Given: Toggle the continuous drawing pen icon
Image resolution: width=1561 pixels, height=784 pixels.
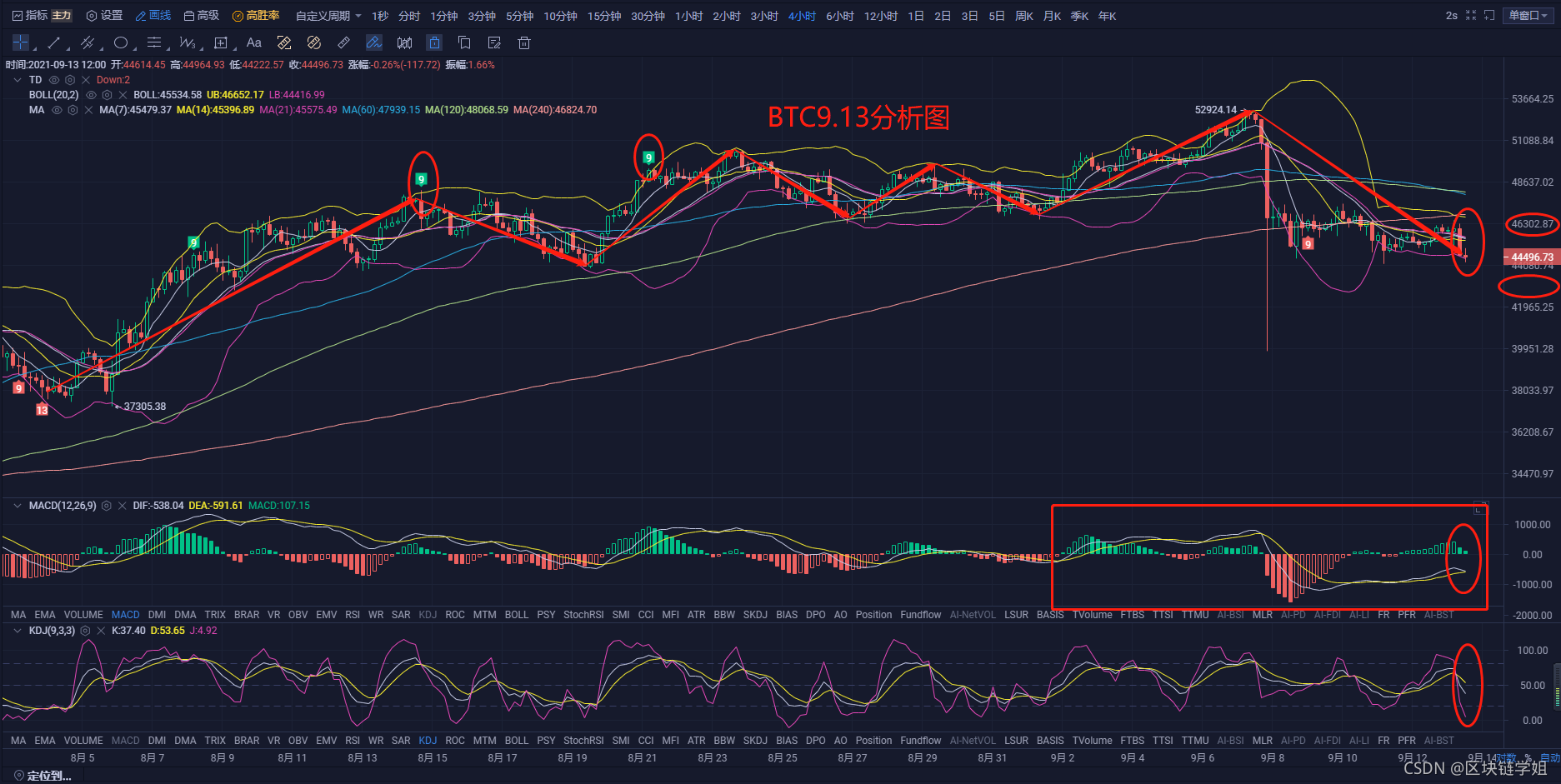Looking at the screenshot, I should pyautogui.click(x=374, y=42).
